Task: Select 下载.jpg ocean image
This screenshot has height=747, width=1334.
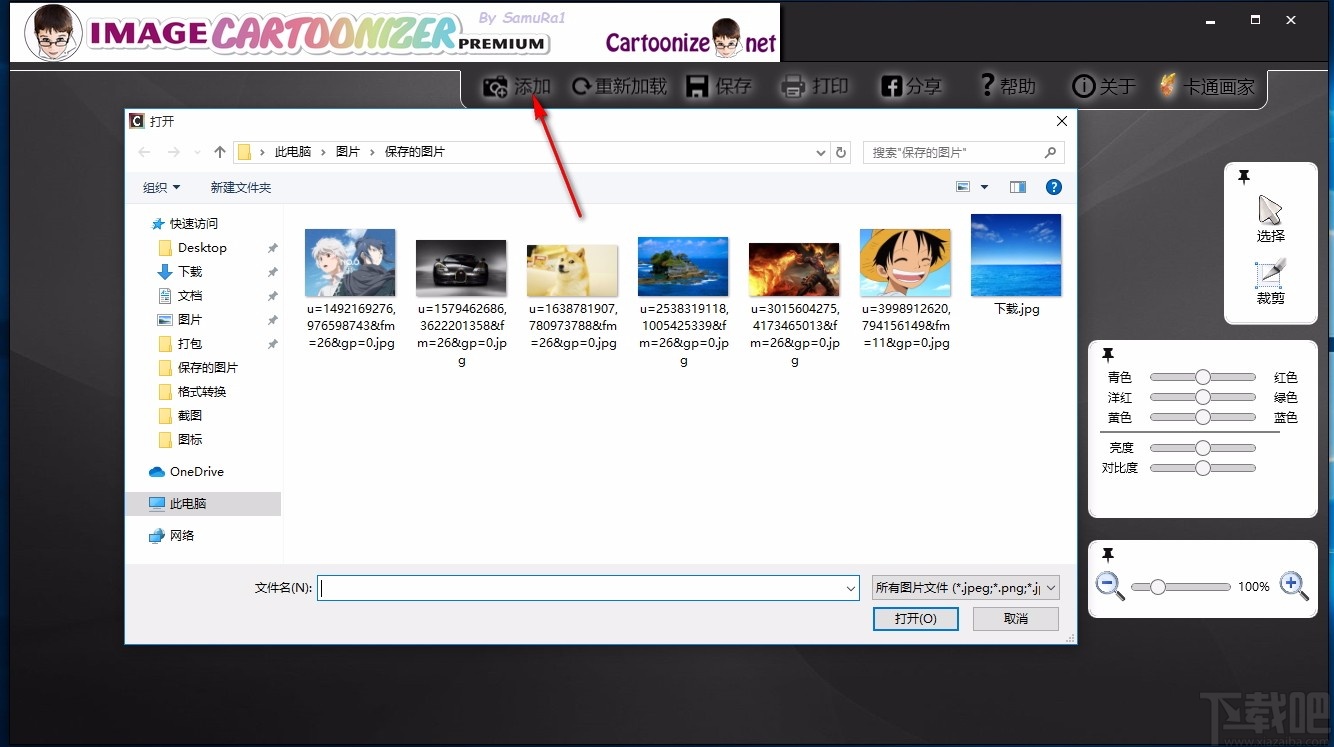Action: [1016, 255]
